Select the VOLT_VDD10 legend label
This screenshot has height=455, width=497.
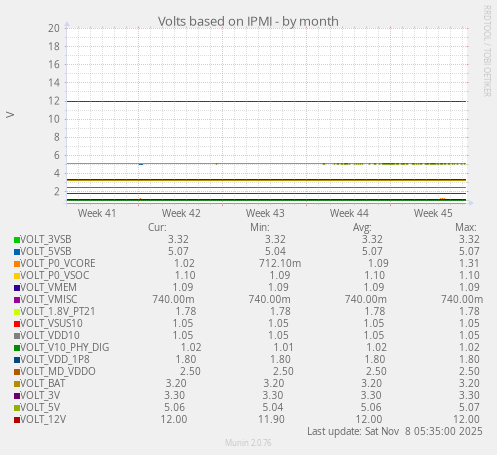(x=50, y=336)
